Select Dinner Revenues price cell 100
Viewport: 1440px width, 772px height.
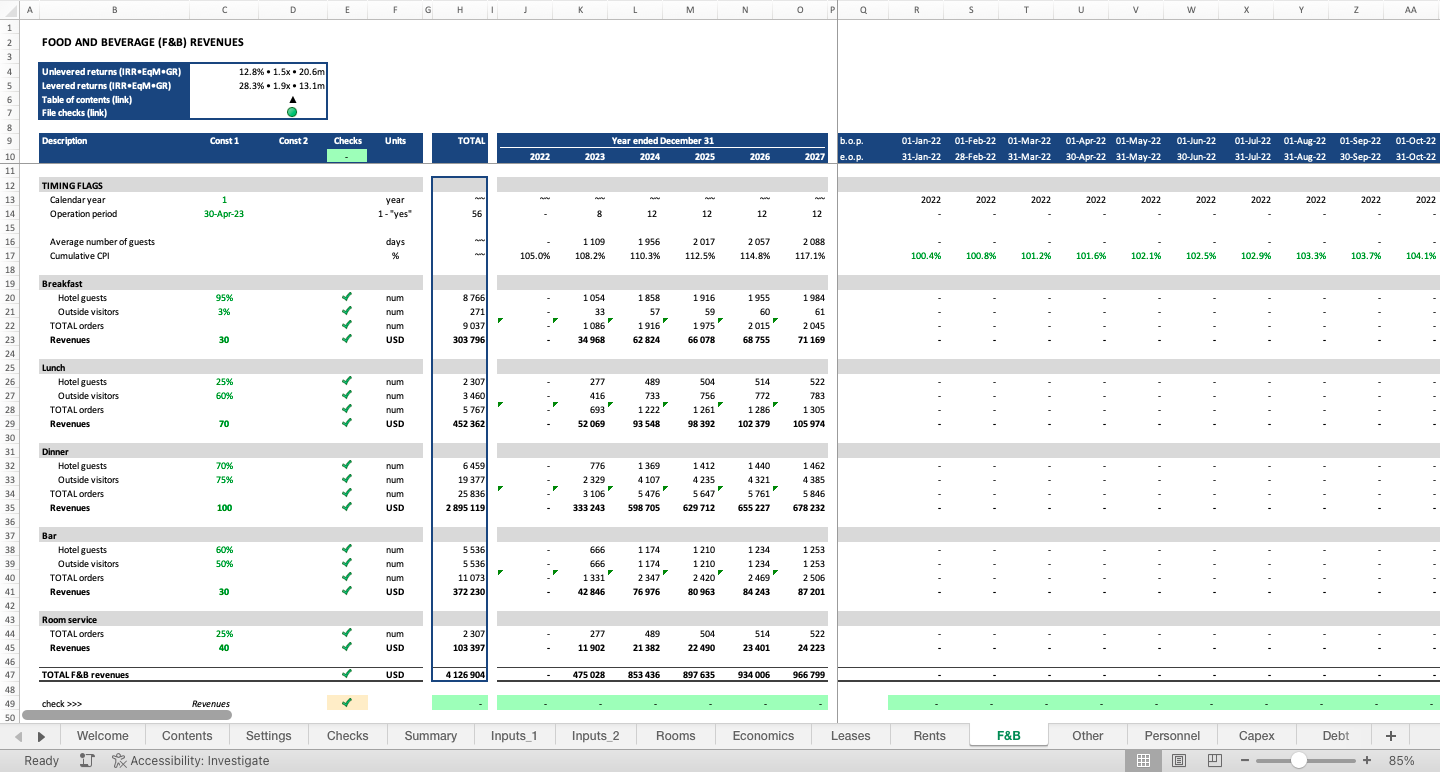coord(224,508)
